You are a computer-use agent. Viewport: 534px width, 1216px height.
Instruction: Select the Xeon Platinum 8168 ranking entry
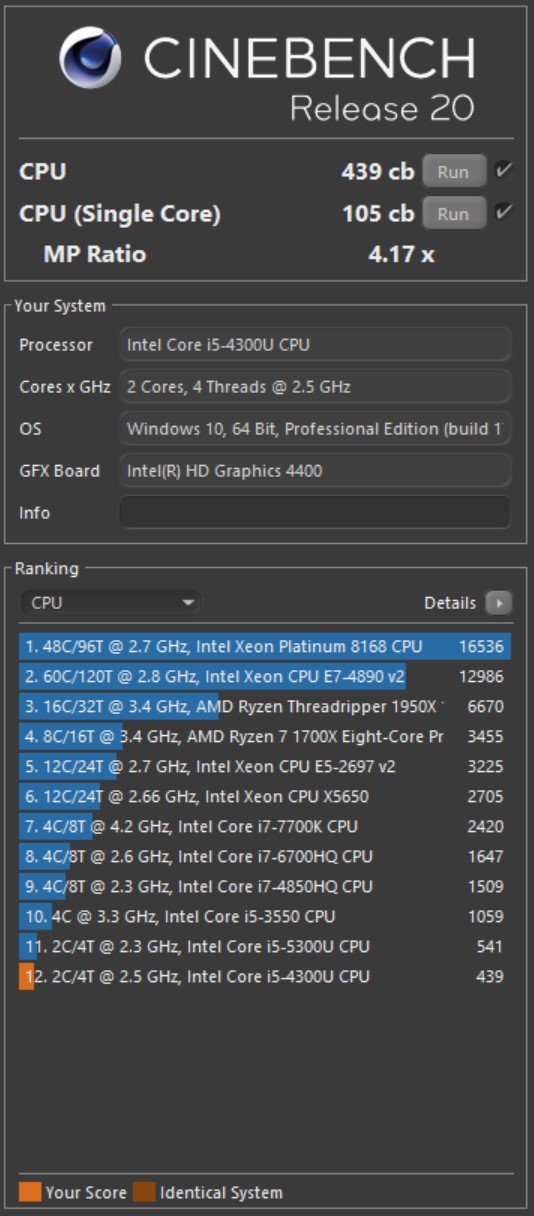265,646
